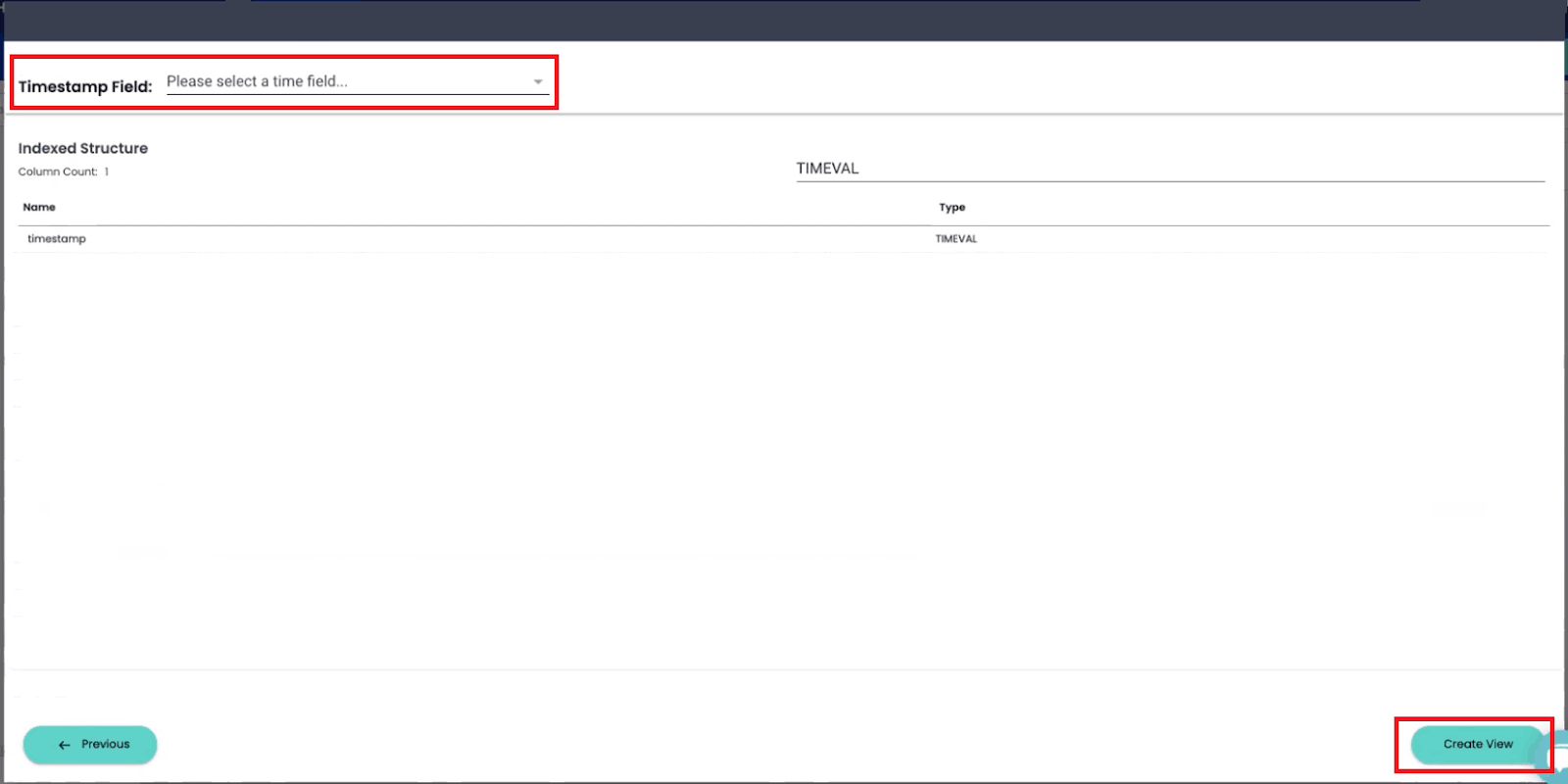Select the timestamp row name cell
Screen dimensions: 1568x784
point(57,239)
